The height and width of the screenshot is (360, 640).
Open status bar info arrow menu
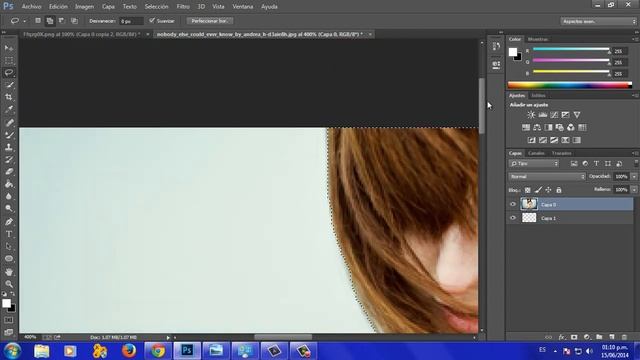click(x=168, y=338)
